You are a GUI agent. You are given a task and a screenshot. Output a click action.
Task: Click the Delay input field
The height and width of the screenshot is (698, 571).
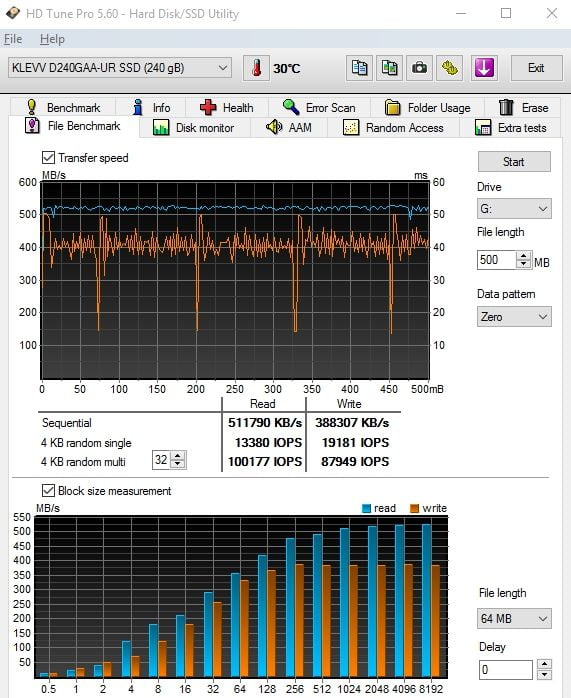(506, 670)
